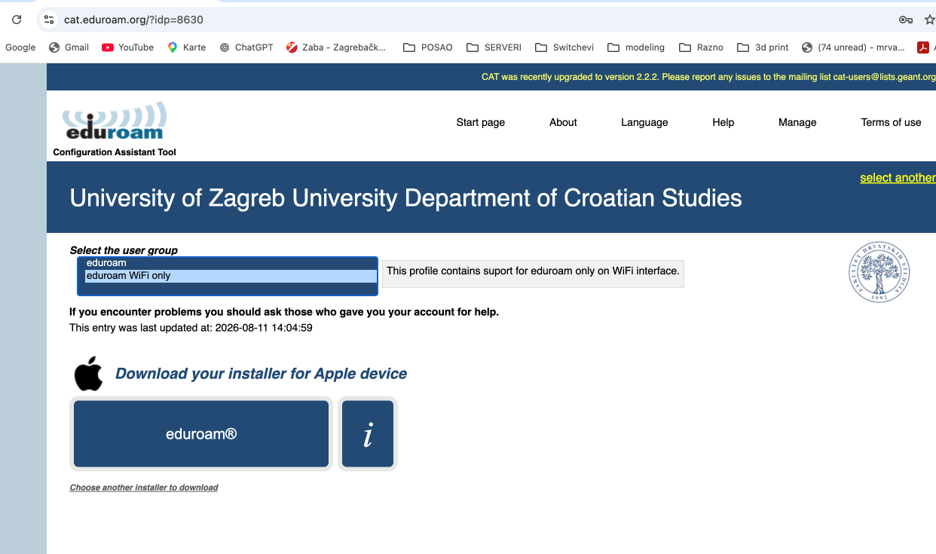Open the Gmail bookmark
The width and height of the screenshot is (936, 554).
tap(69, 47)
